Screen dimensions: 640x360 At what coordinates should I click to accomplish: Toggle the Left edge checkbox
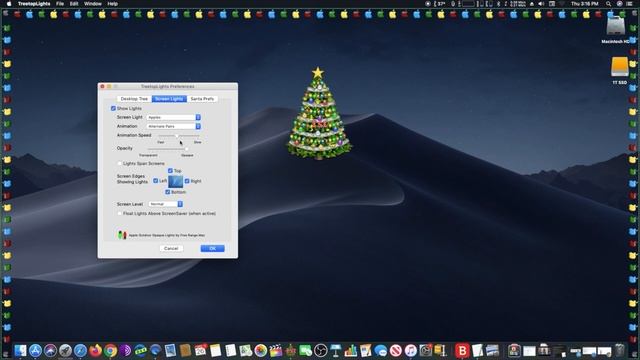coord(156,180)
